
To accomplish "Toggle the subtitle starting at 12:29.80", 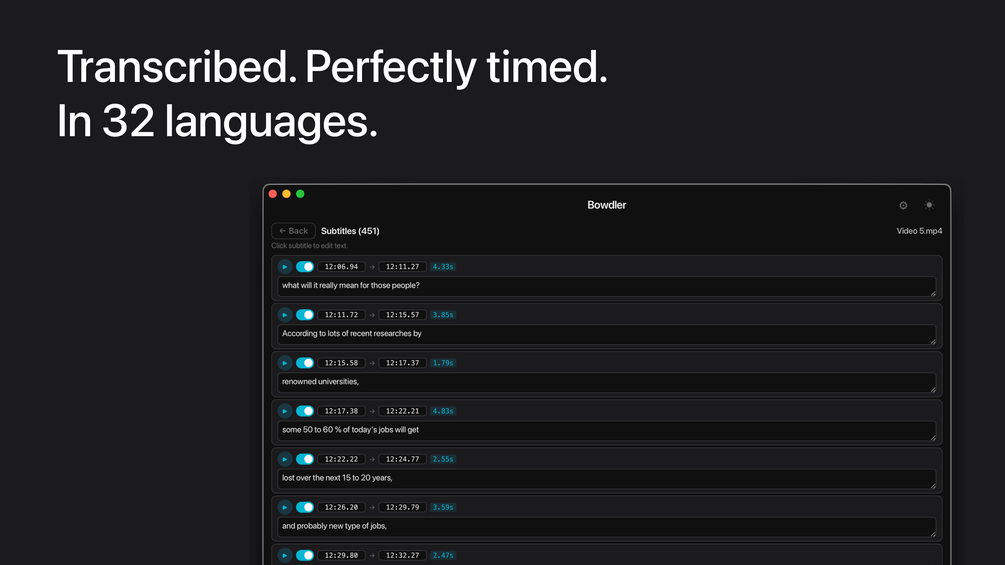I will [305, 555].
